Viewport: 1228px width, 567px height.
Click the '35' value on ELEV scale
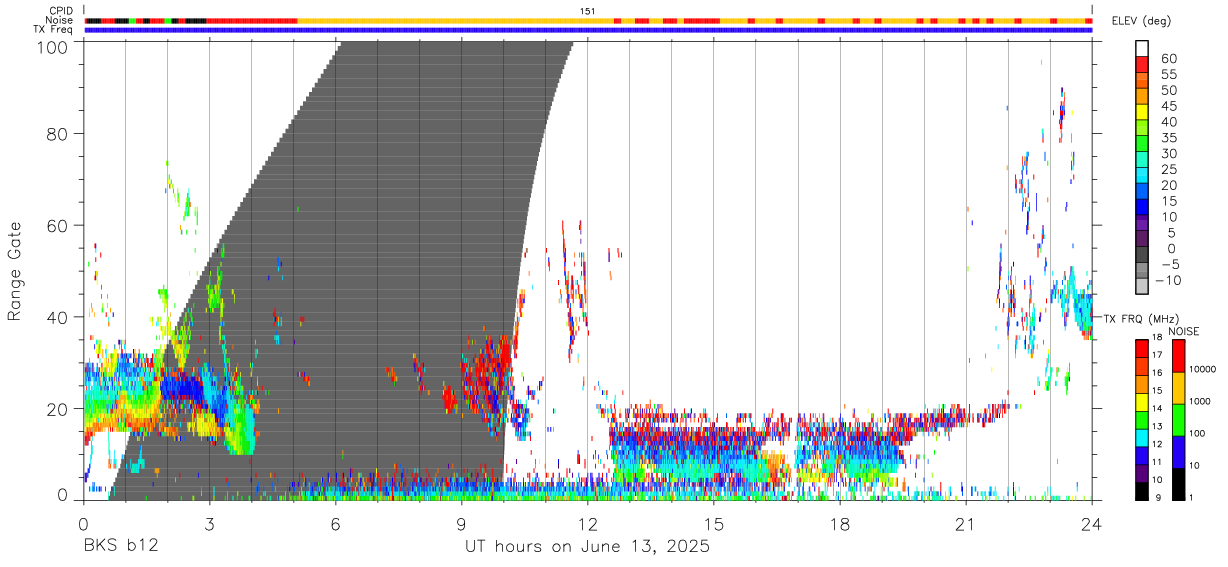click(x=1167, y=137)
